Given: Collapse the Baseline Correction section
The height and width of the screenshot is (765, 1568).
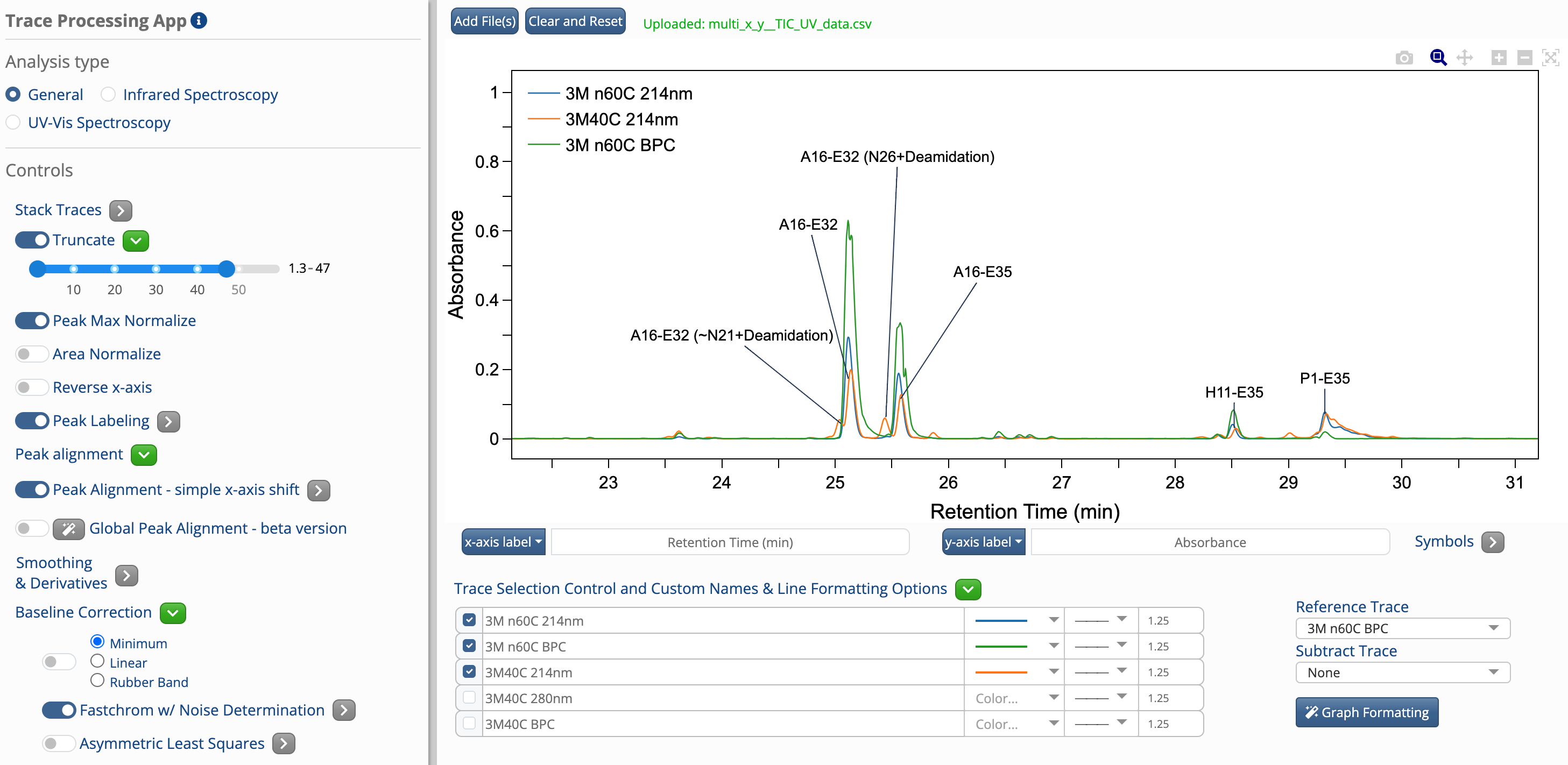Looking at the screenshot, I should pyautogui.click(x=173, y=613).
